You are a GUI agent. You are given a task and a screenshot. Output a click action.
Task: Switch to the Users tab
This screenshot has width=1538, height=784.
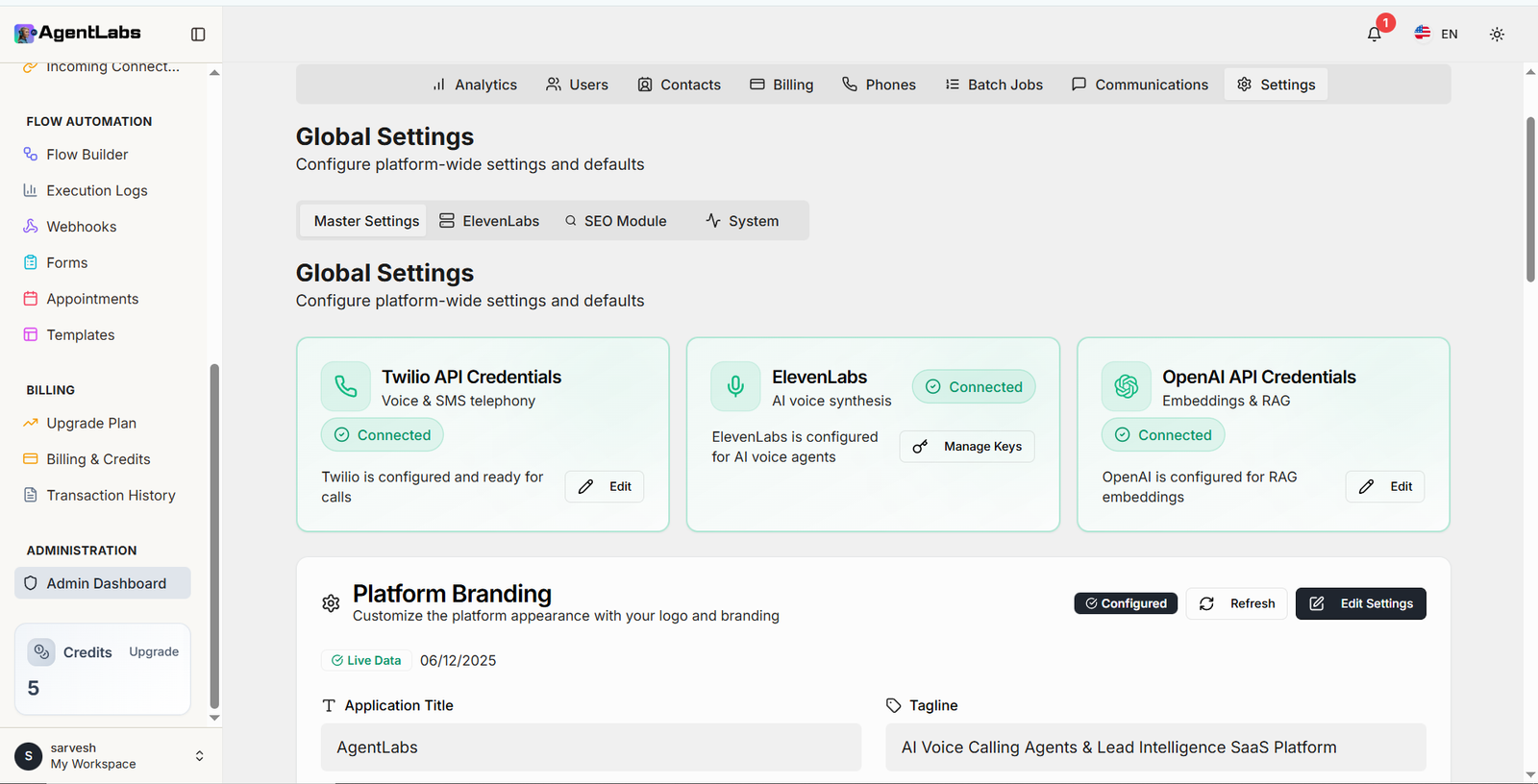(x=577, y=85)
